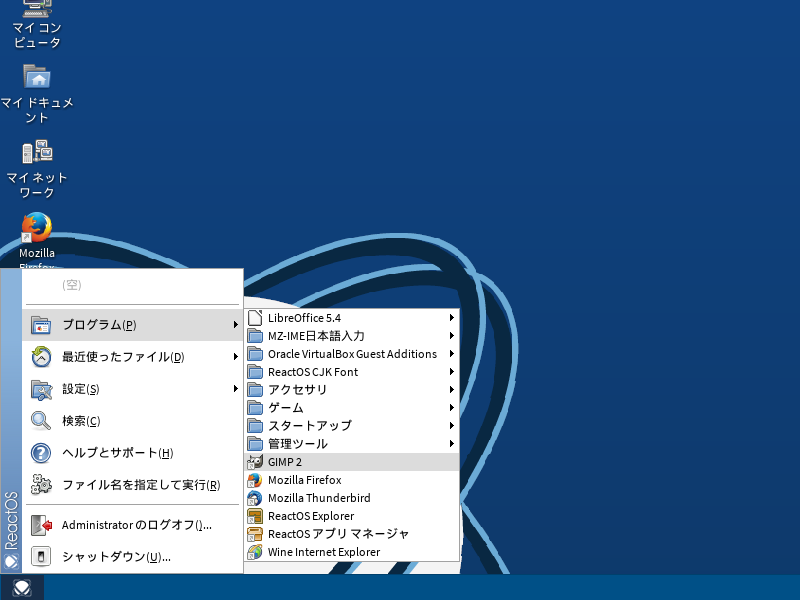Click the Wine Internet Explorer icon
Screen dimensions: 800x600
(x=255, y=552)
